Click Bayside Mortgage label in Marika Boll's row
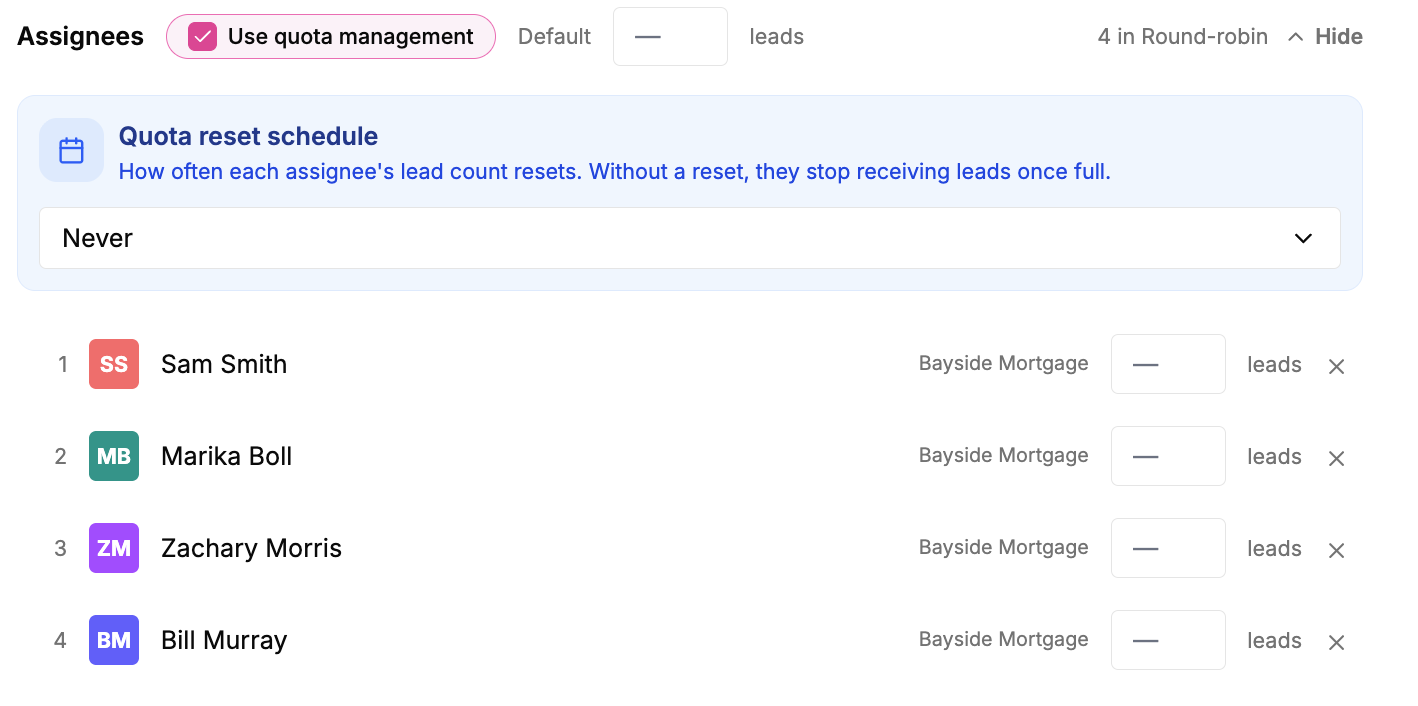1418x706 pixels. pyautogui.click(x=1004, y=455)
